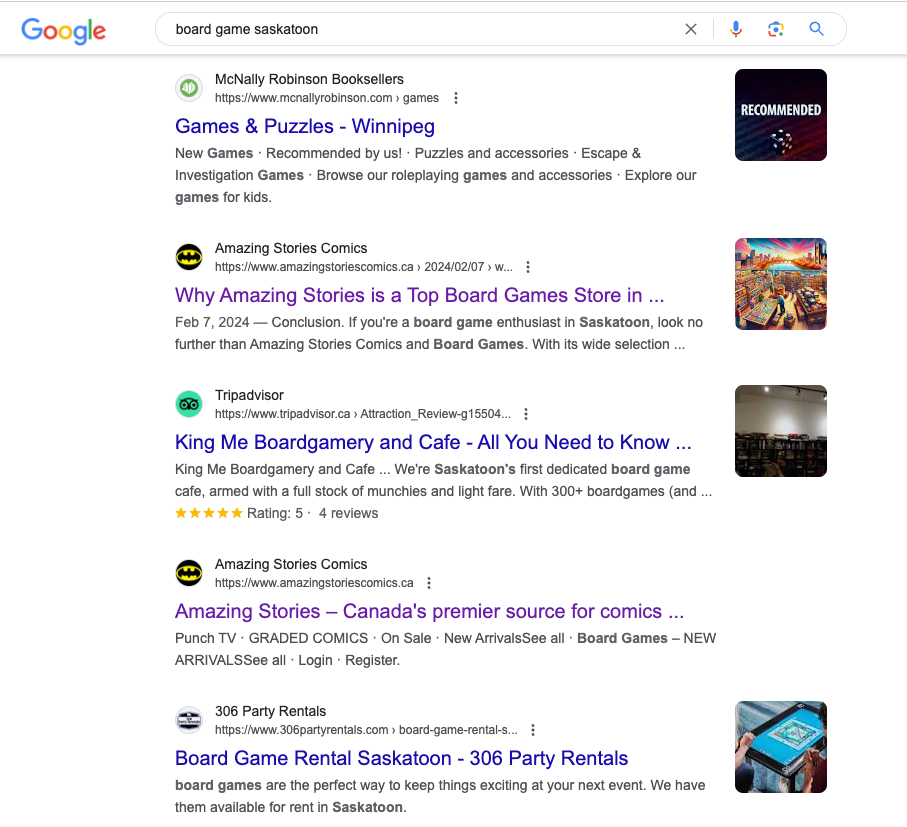Click the search magnifier icon
This screenshot has width=907, height=827.
(x=816, y=29)
